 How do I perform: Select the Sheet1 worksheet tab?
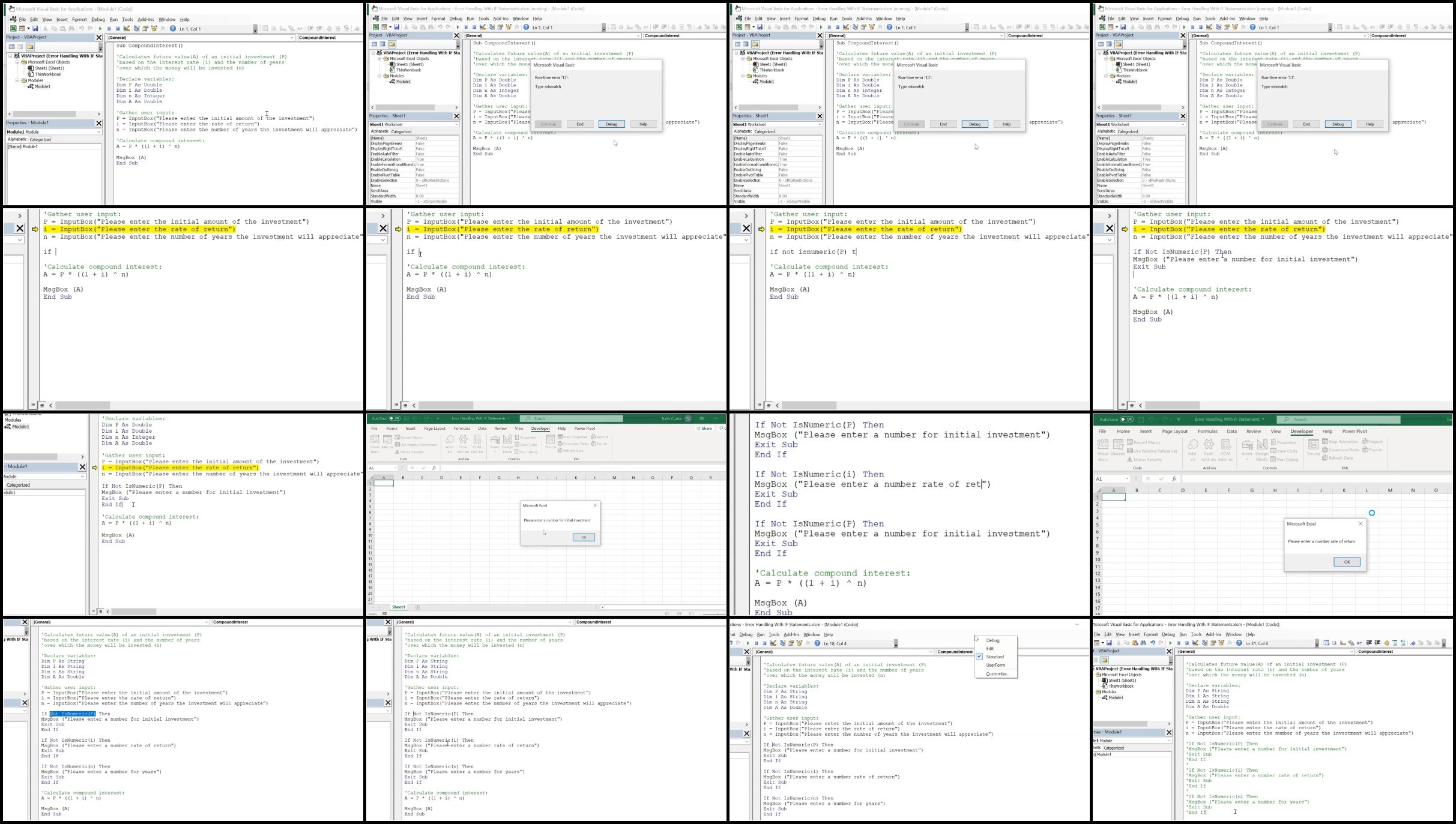[399, 607]
